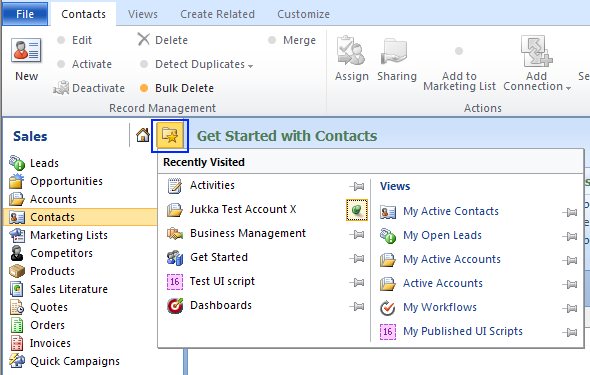Open Activities from Recently Visited
This screenshot has width=590, height=375.
point(201,185)
